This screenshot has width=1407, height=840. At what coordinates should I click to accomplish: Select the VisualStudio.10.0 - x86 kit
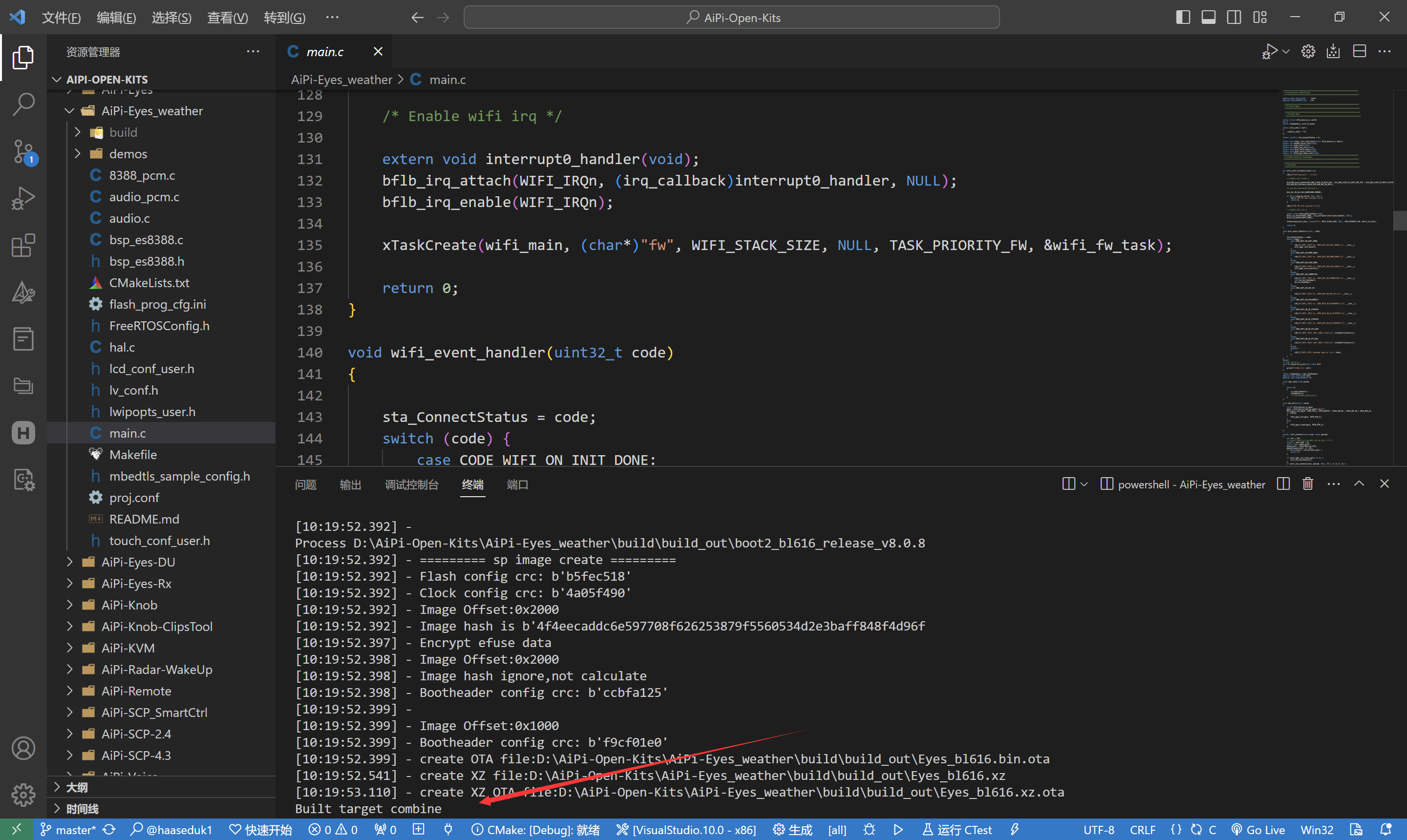pyautogui.click(x=686, y=830)
